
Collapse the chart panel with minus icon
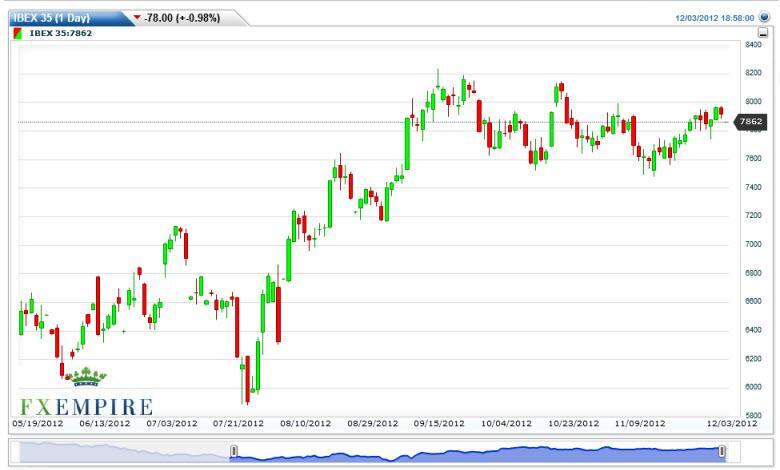763,32
